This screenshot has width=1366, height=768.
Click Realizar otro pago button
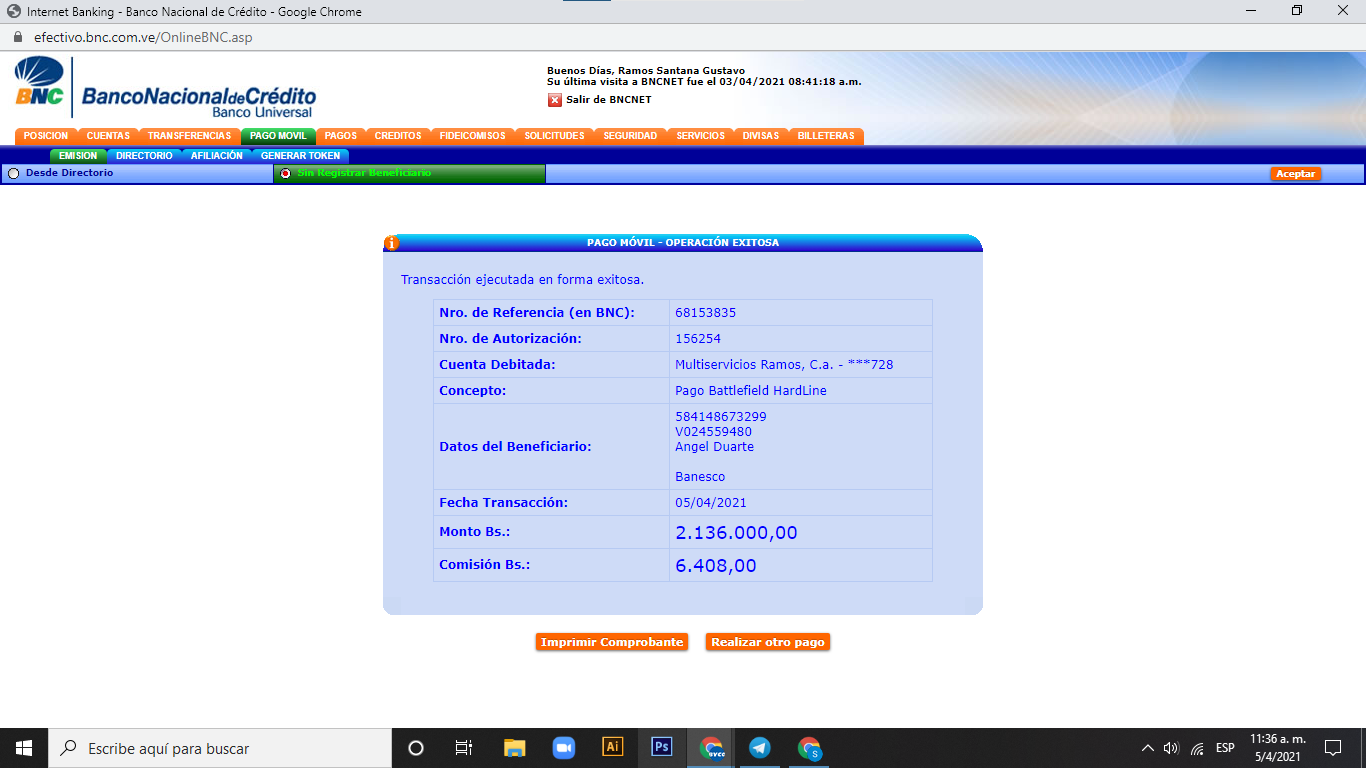click(x=768, y=642)
